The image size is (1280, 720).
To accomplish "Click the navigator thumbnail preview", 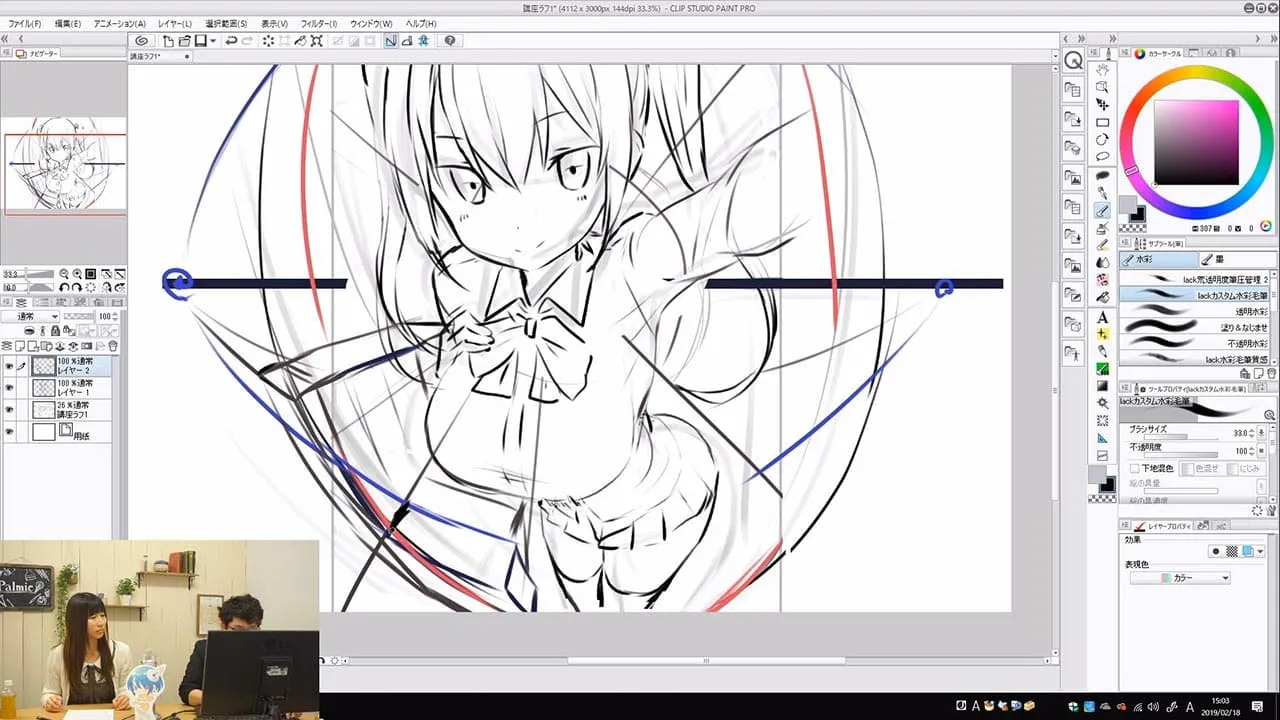I will (63, 170).
